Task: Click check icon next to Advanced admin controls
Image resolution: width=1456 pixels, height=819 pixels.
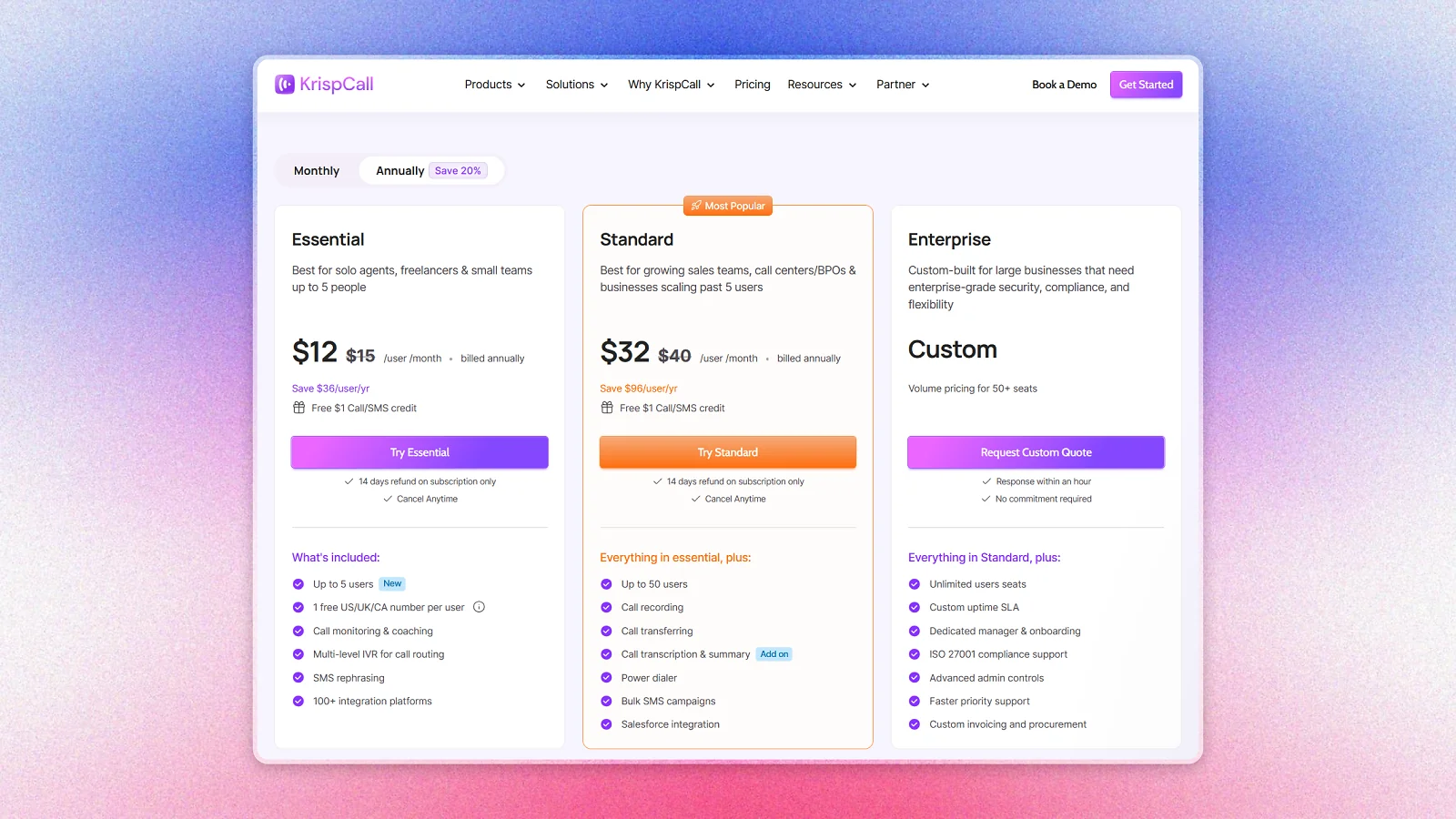Action: [915, 678]
